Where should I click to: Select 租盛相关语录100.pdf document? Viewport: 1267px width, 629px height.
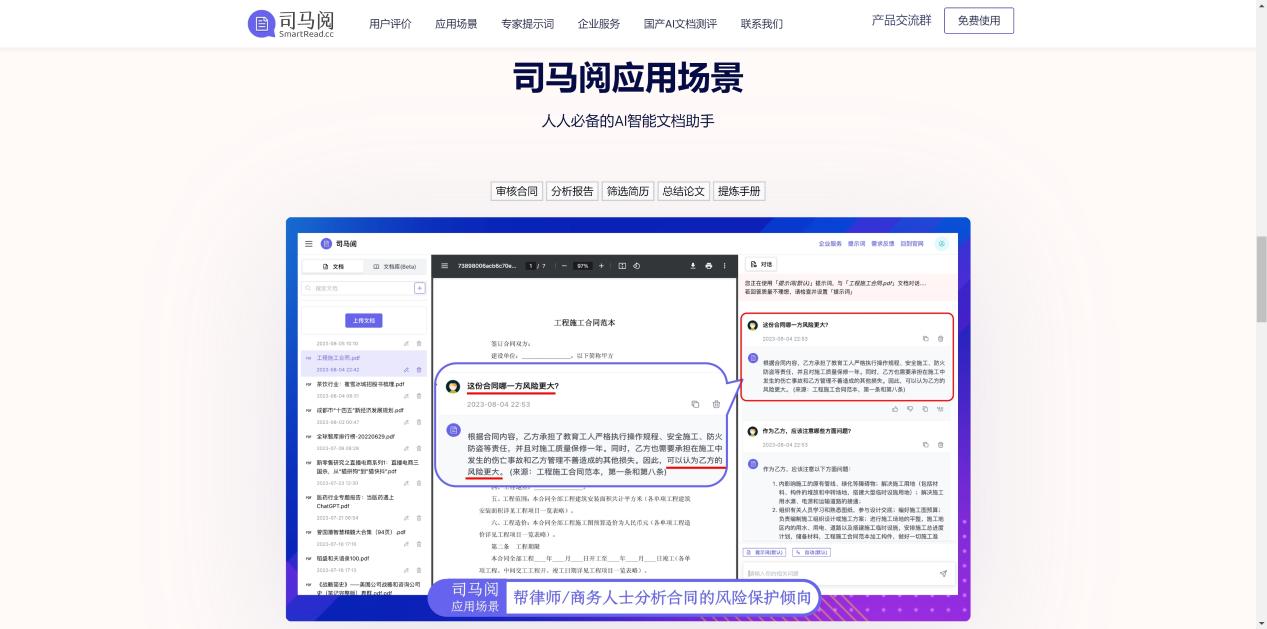[x=343, y=558]
